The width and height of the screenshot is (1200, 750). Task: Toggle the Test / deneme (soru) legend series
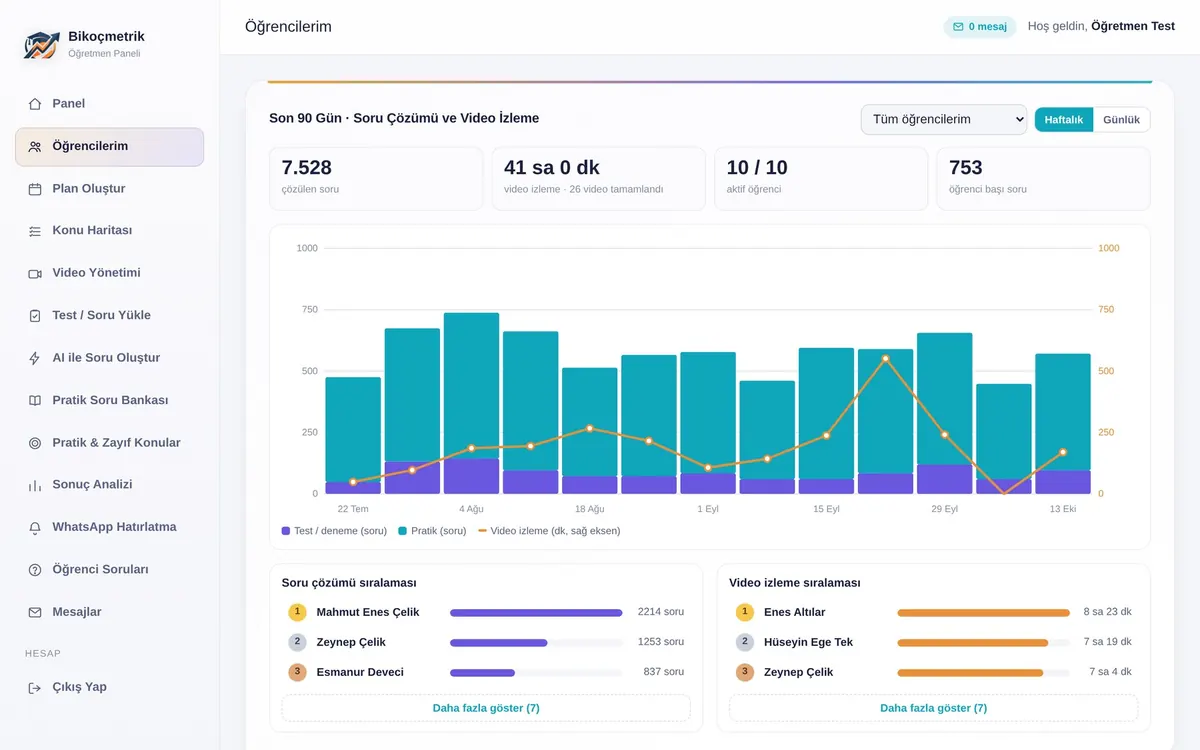pos(334,531)
